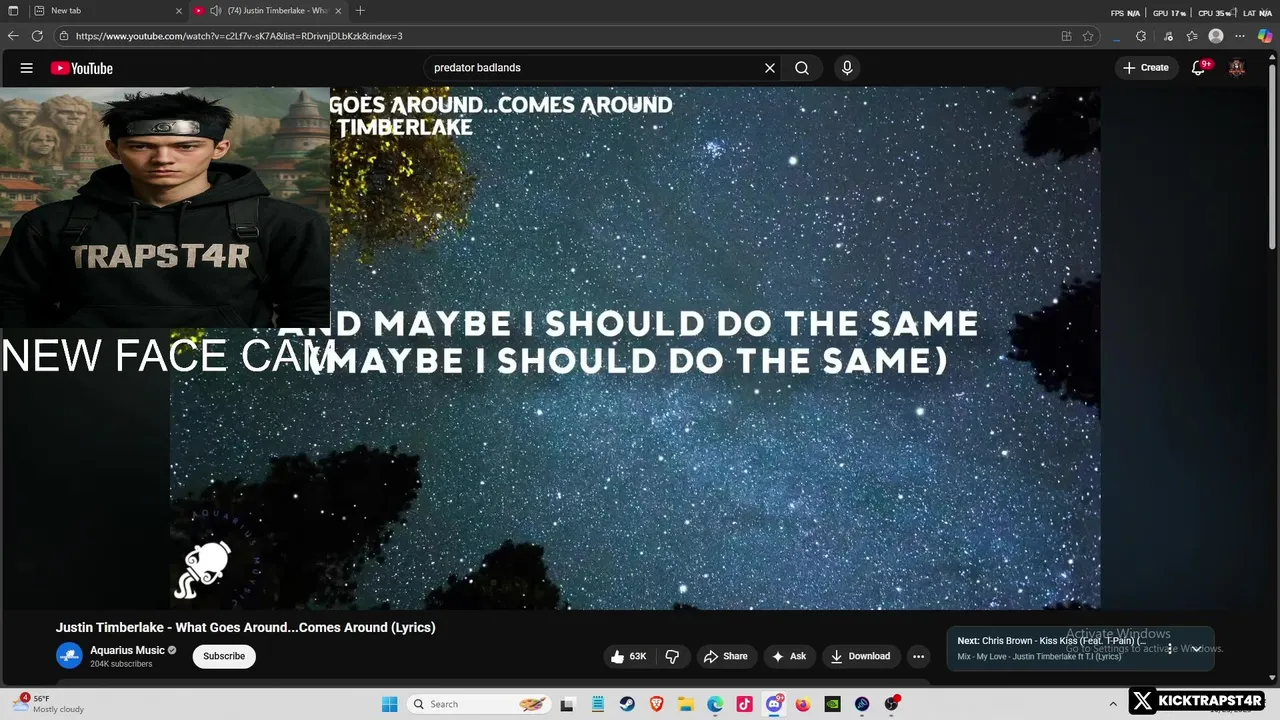Open TikTok from the taskbar

coord(744,704)
